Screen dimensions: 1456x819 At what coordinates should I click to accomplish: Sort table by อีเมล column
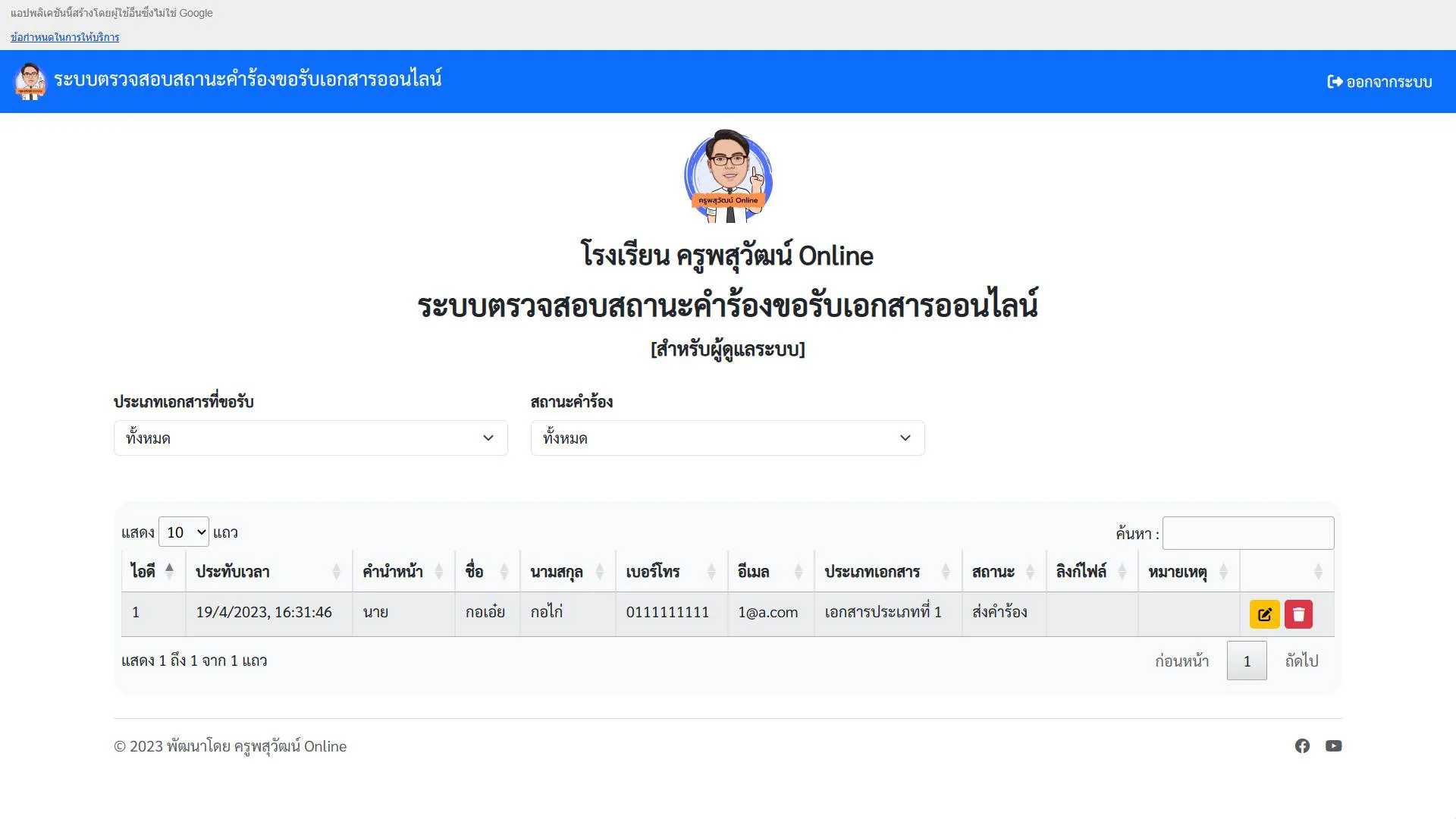coord(770,571)
